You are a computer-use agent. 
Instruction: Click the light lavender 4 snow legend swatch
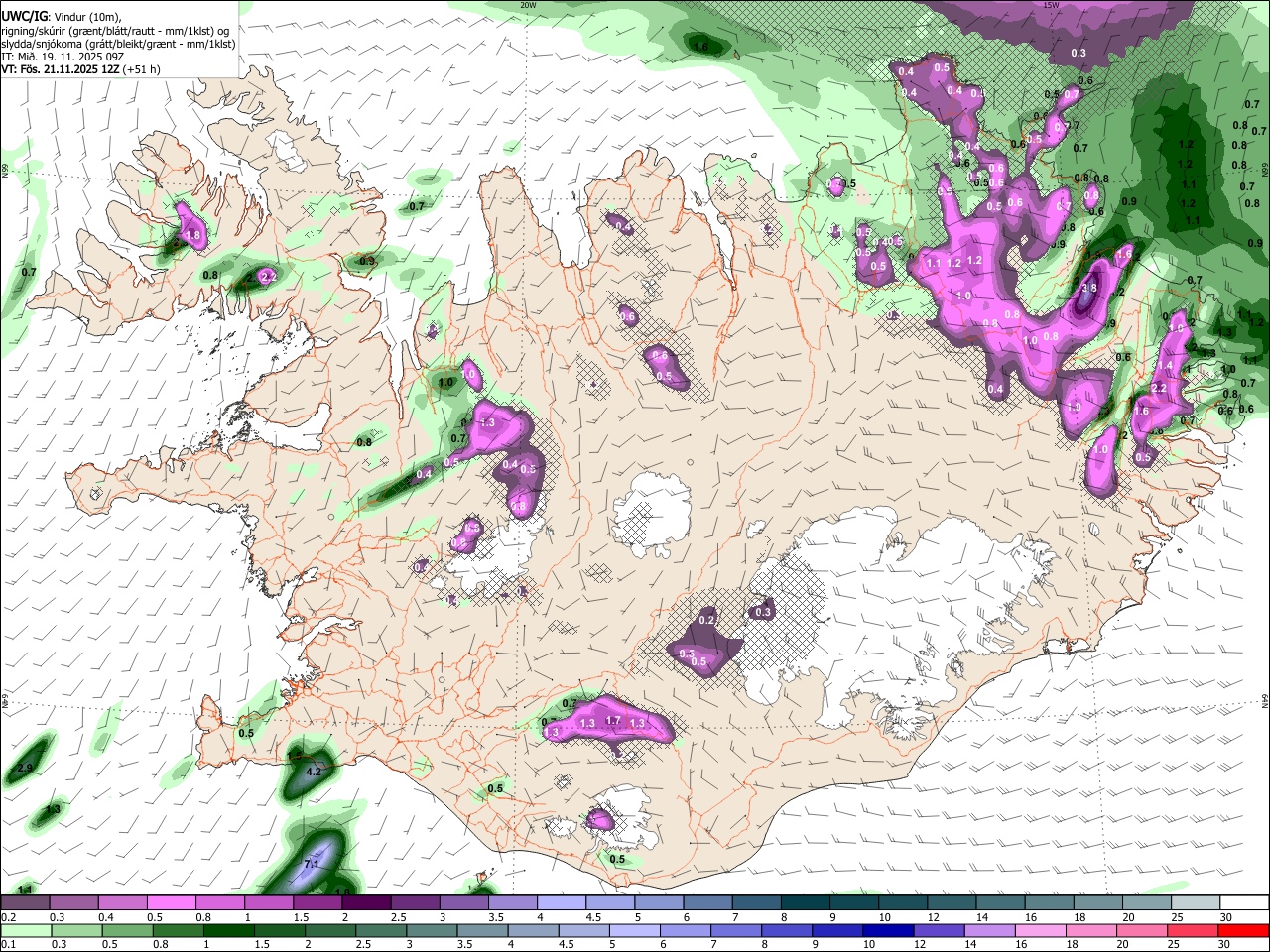[562, 903]
